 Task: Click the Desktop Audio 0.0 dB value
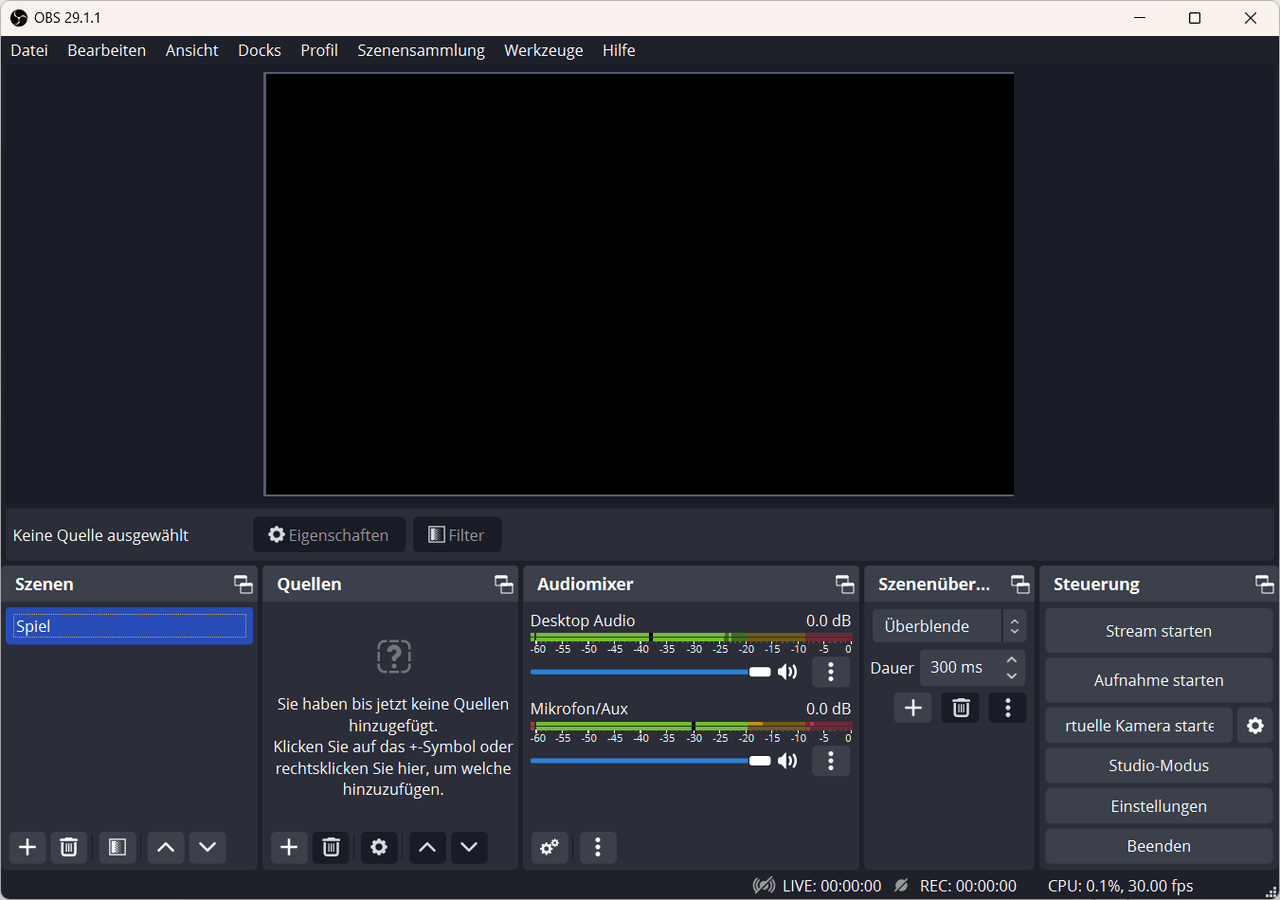pos(828,621)
